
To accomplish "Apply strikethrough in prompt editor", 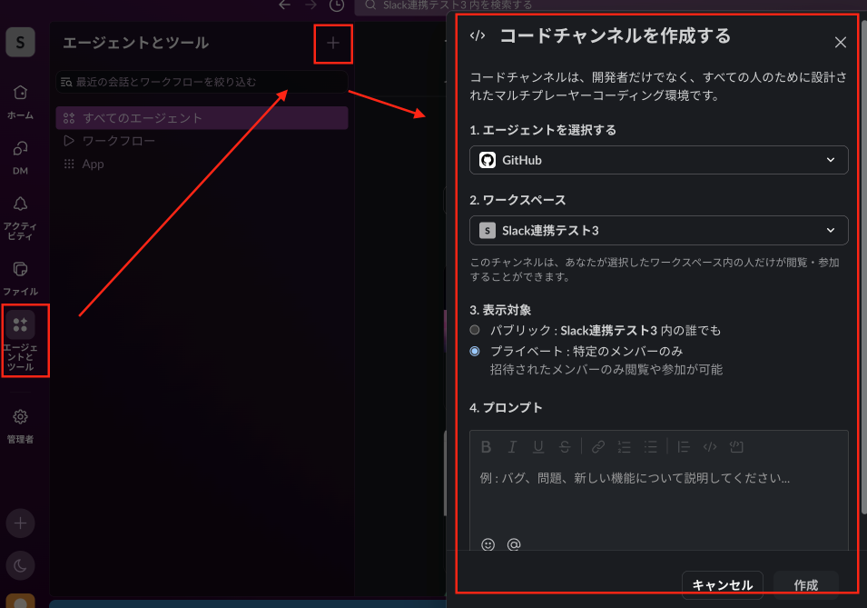I will pos(565,447).
